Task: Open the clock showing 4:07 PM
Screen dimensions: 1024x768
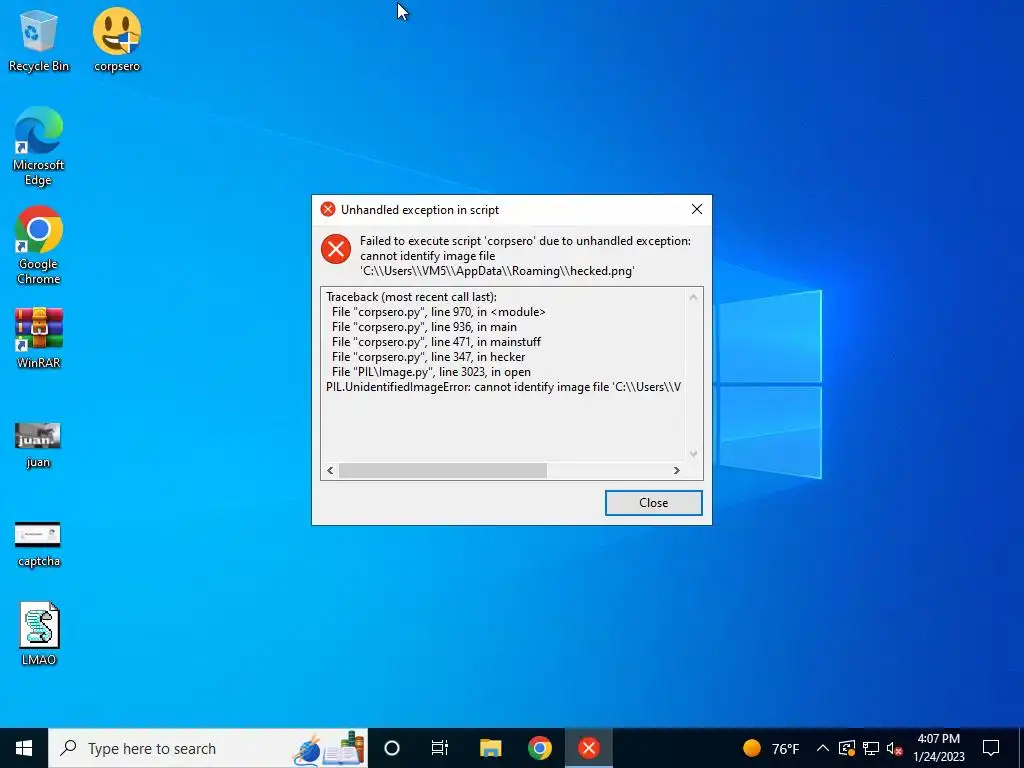Action: (x=938, y=748)
